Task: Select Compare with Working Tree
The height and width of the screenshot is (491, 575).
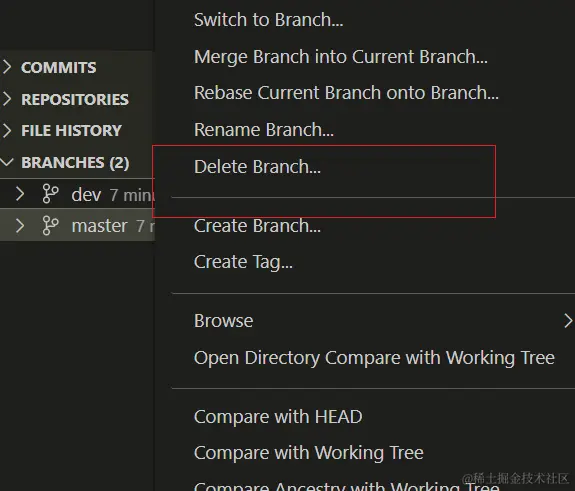Action: [x=308, y=453]
